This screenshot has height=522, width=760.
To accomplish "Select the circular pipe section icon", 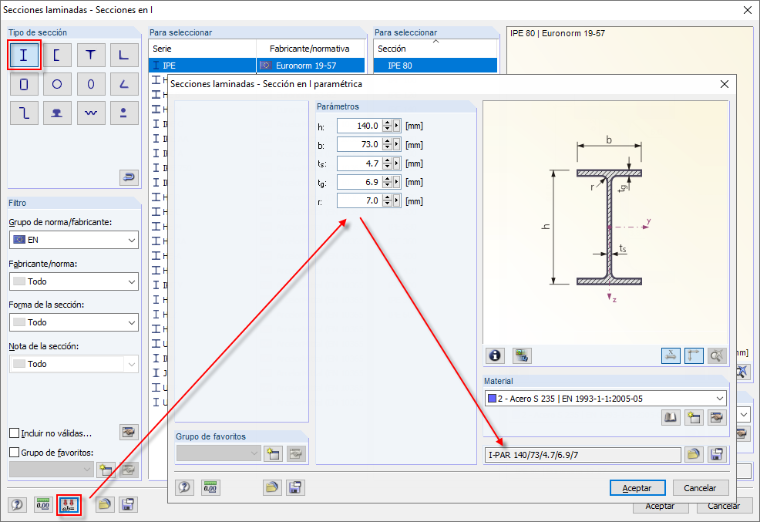I will tap(57, 84).
